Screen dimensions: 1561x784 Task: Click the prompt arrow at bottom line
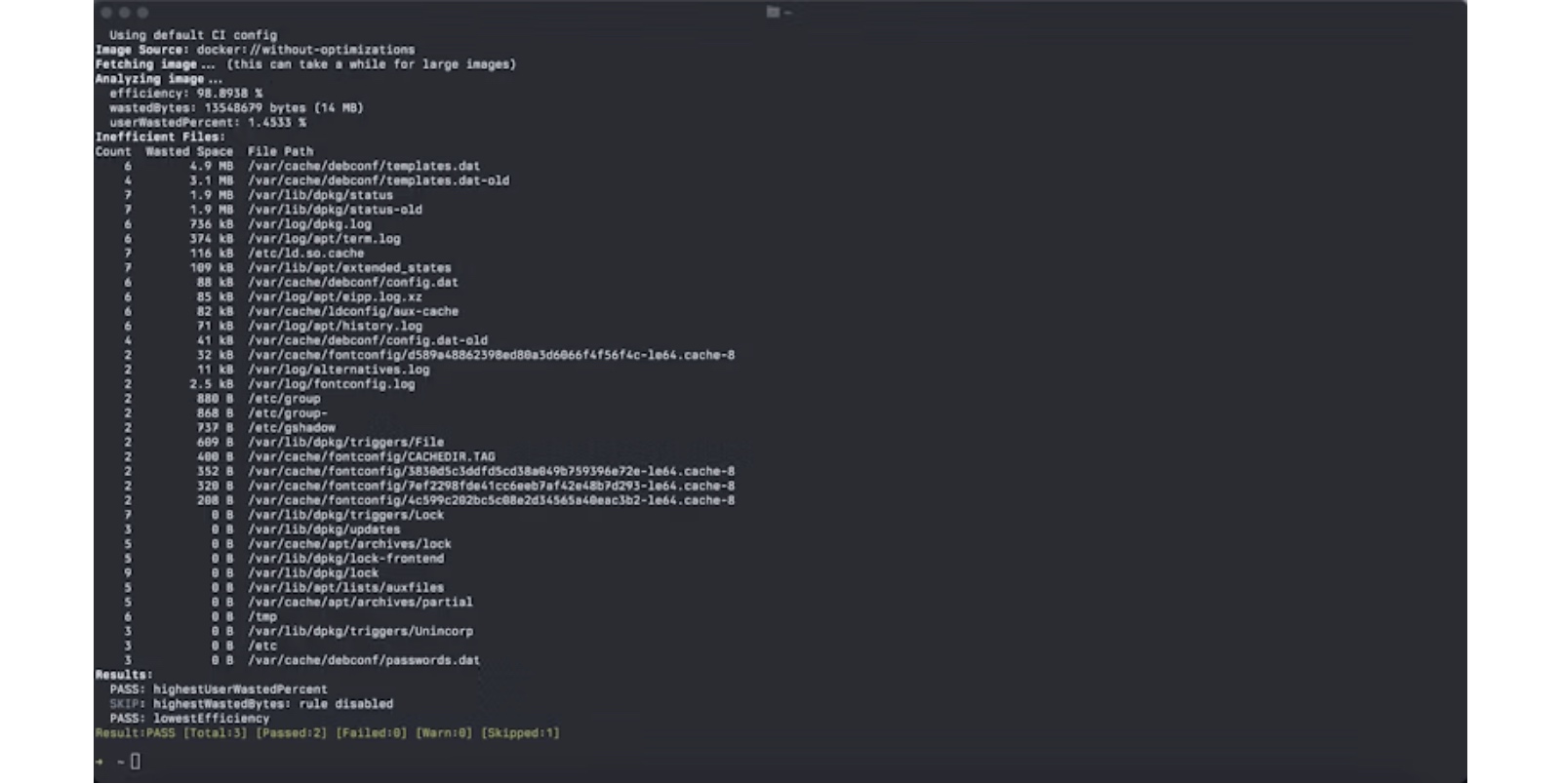[x=100, y=762]
